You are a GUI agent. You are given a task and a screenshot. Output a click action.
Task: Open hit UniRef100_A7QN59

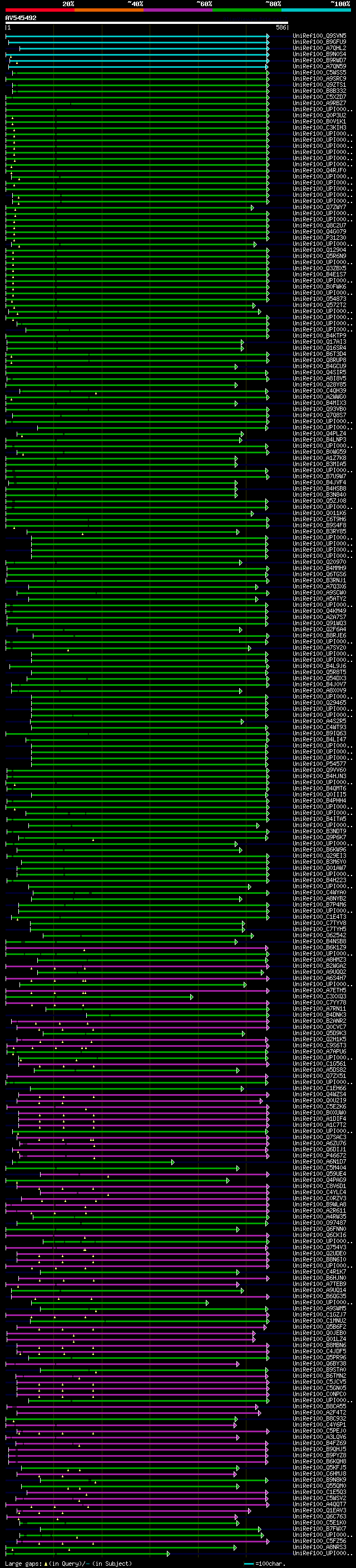point(319,66)
